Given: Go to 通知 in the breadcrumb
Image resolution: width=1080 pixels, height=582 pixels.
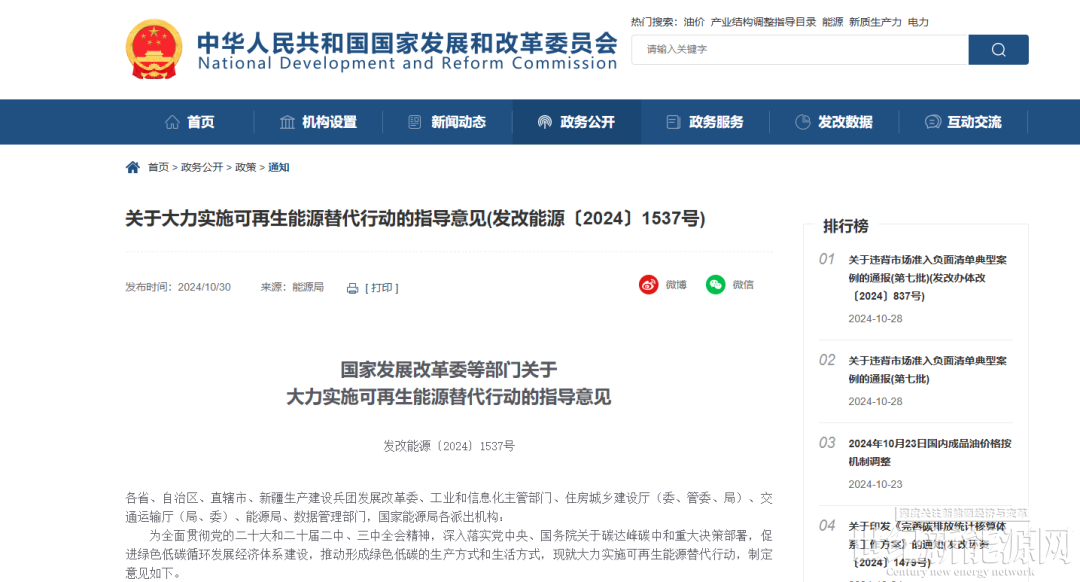Looking at the screenshot, I should click(x=278, y=167).
